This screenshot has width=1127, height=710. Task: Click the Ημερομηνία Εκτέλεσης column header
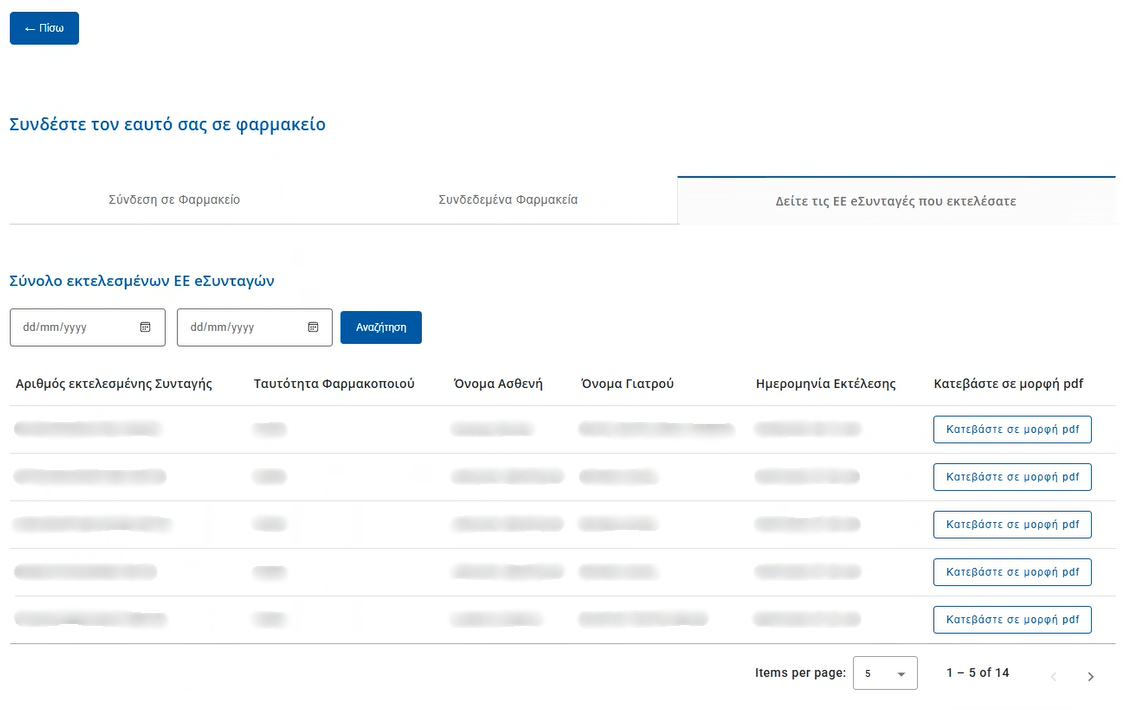pos(826,384)
